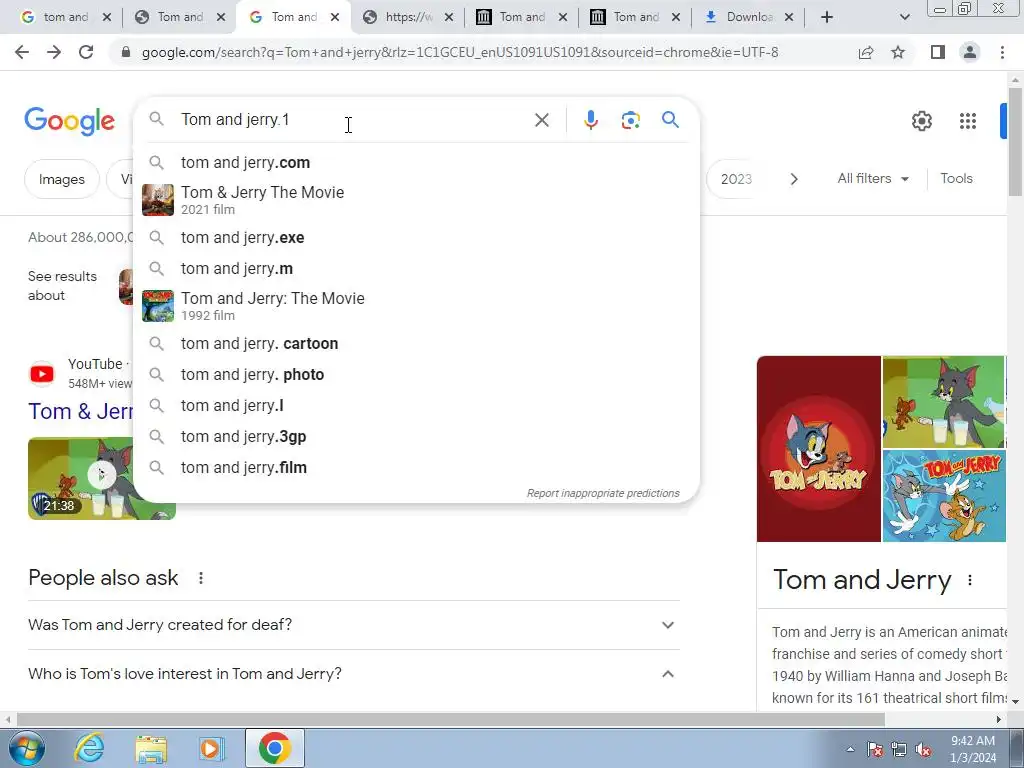The image size is (1024, 768).
Task: Share this page using the share icon
Action: coord(866,52)
